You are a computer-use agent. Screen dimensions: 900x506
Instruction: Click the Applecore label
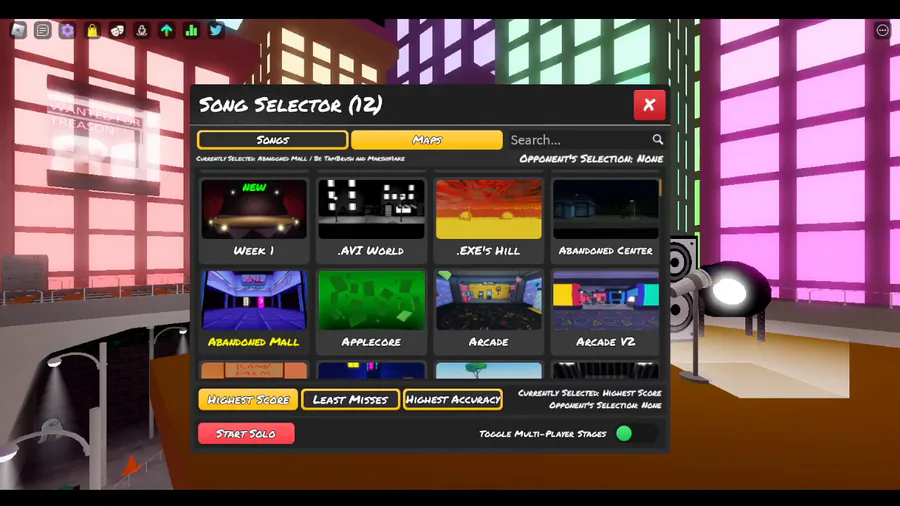pyautogui.click(x=371, y=342)
